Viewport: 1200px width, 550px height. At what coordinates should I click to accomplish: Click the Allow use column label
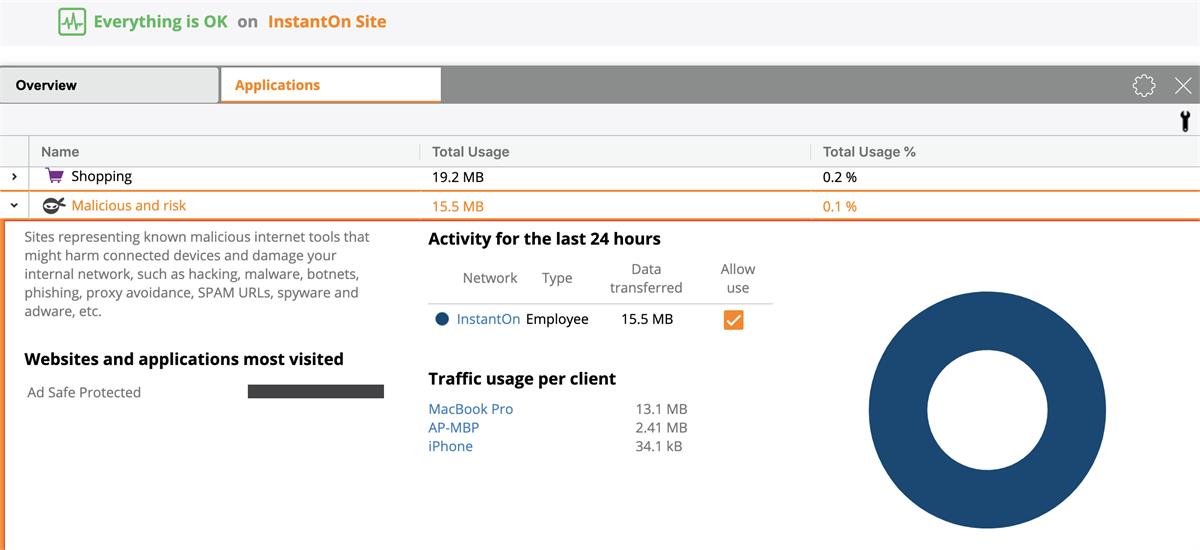tap(738, 278)
